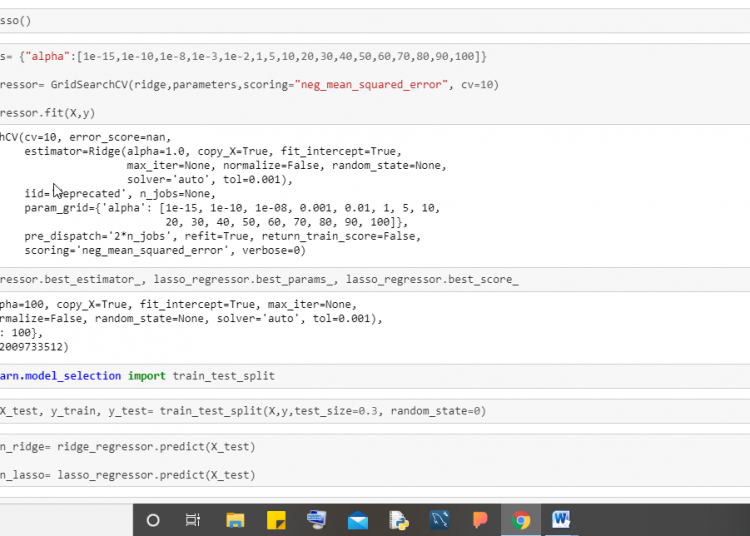Open the computer monitor app on taskbar
The width and height of the screenshot is (750, 536).
[x=317, y=520]
